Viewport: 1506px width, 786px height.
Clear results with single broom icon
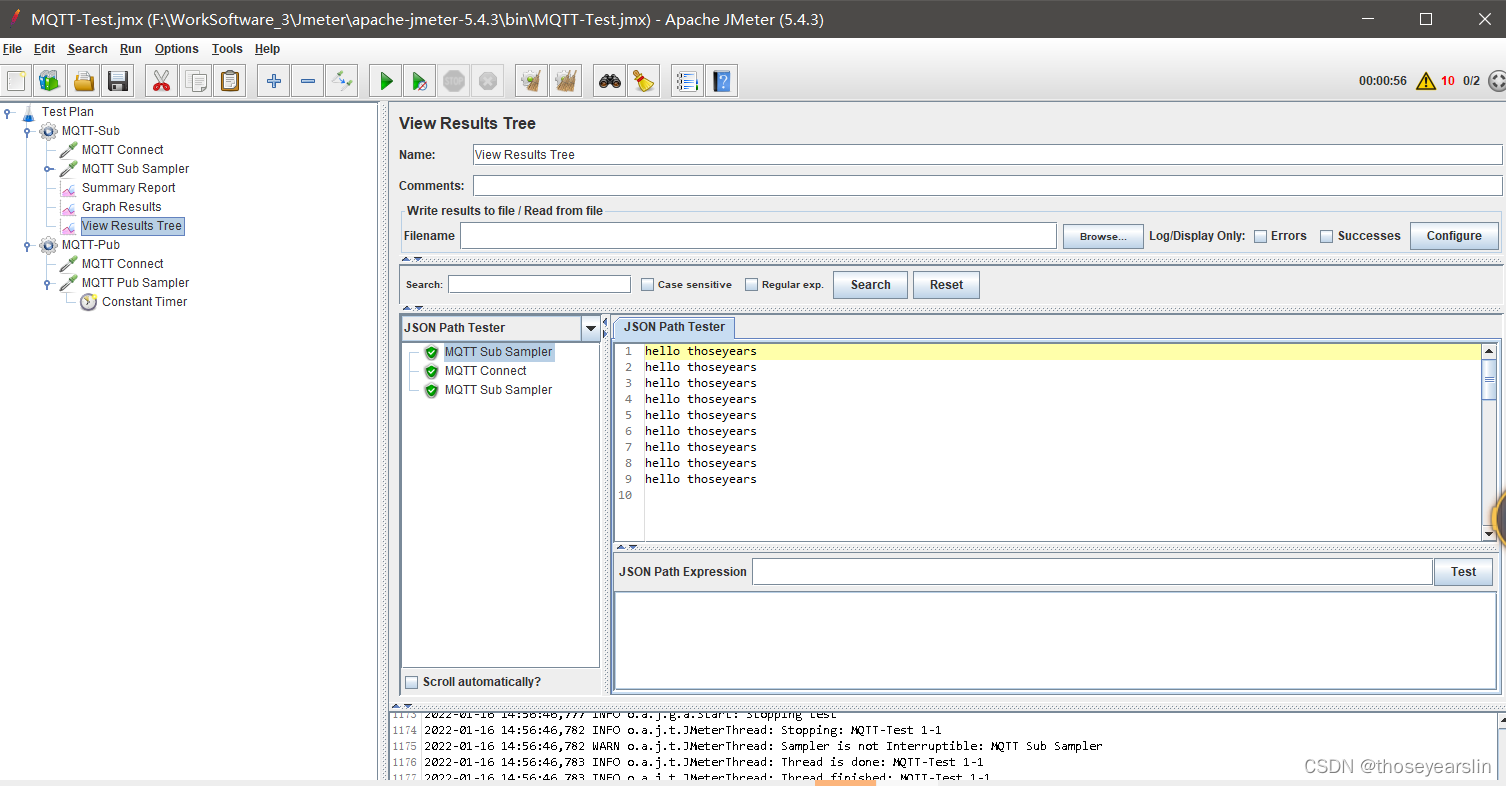point(531,81)
